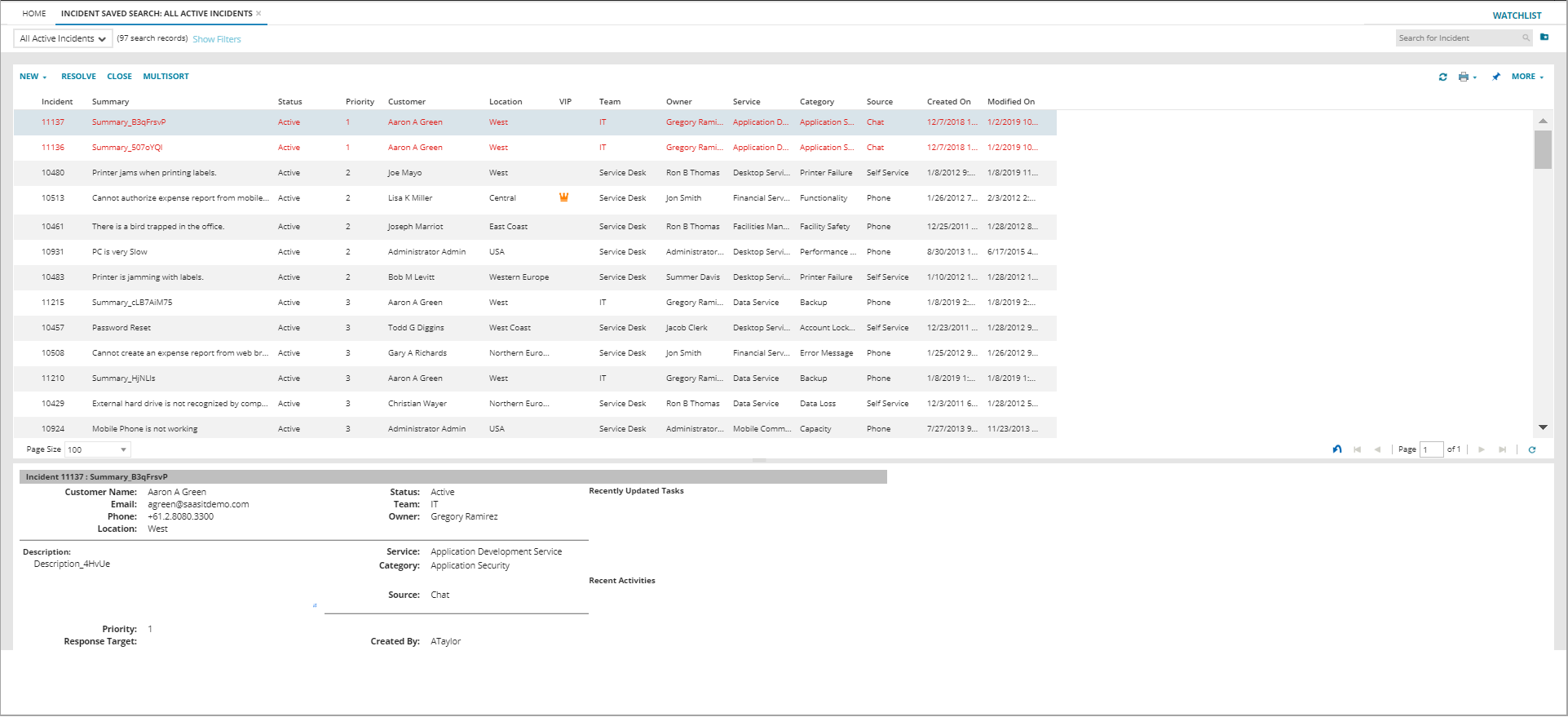Click the blue undo arrow in pager
The image size is (1568, 717).
[1337, 449]
